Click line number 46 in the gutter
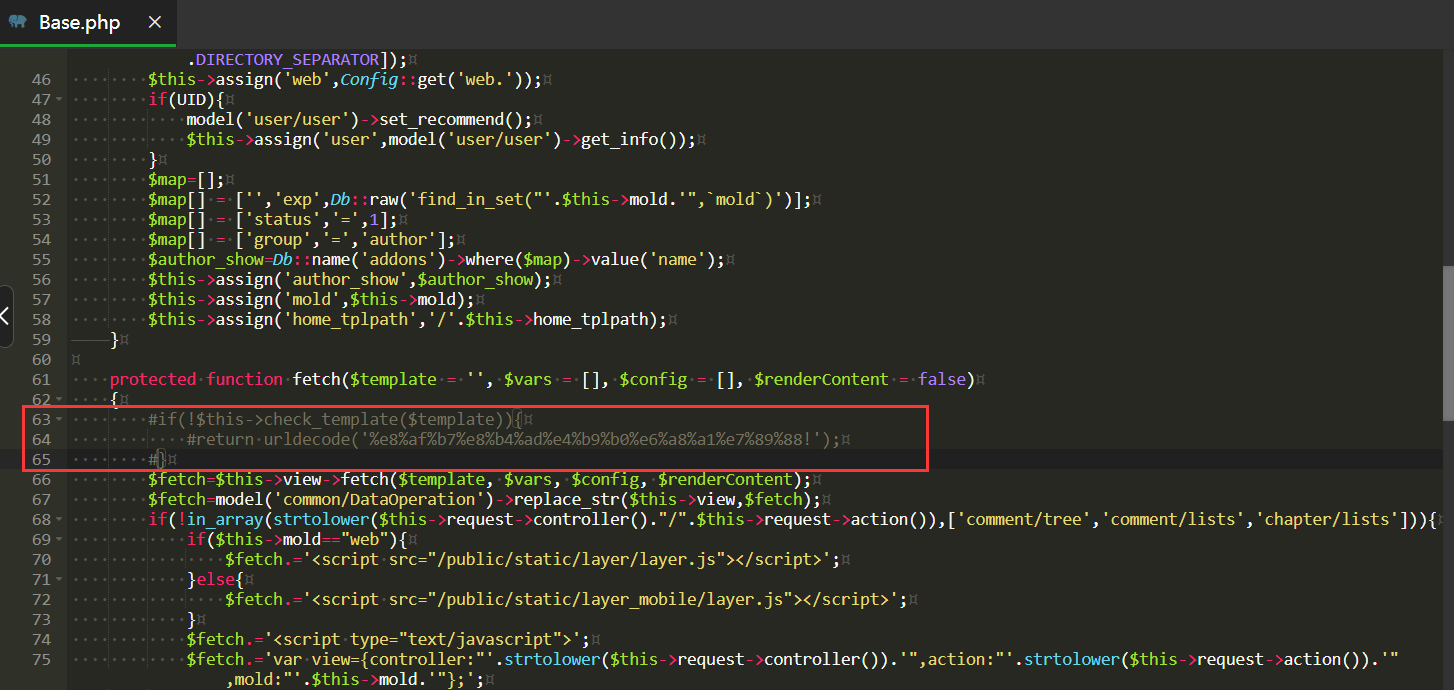 (41, 79)
